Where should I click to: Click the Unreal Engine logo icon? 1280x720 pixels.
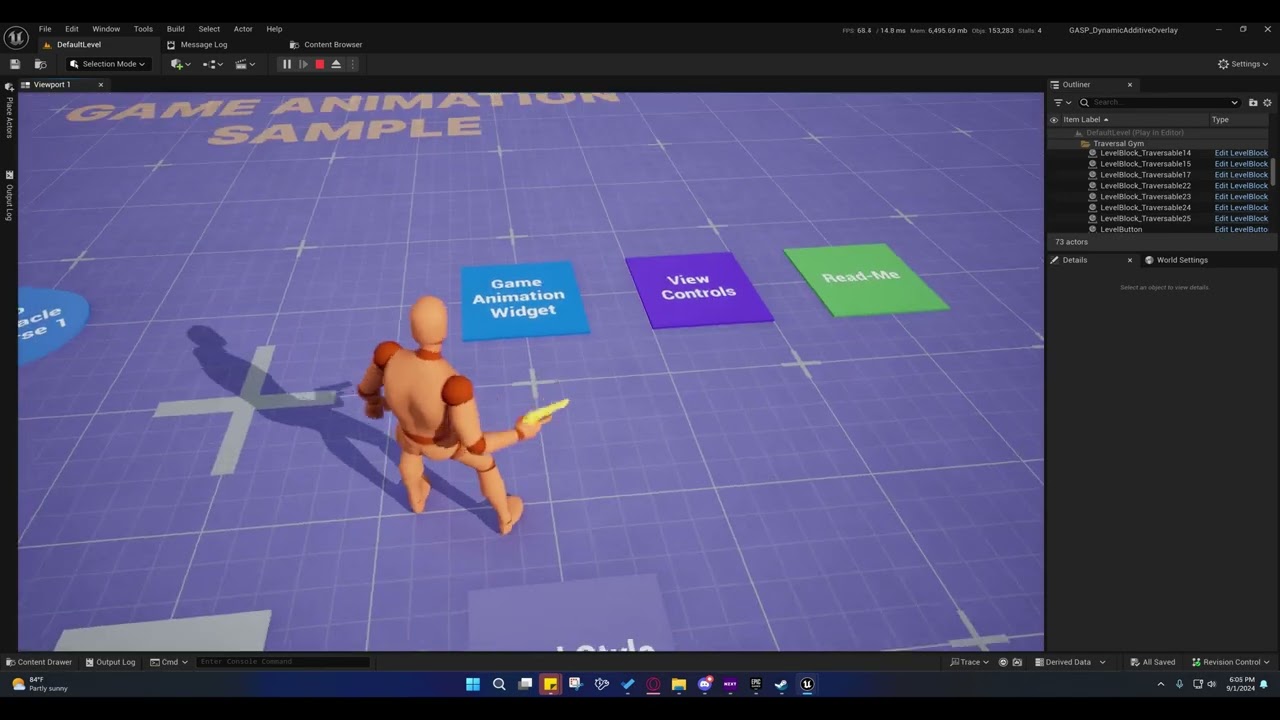[16, 38]
